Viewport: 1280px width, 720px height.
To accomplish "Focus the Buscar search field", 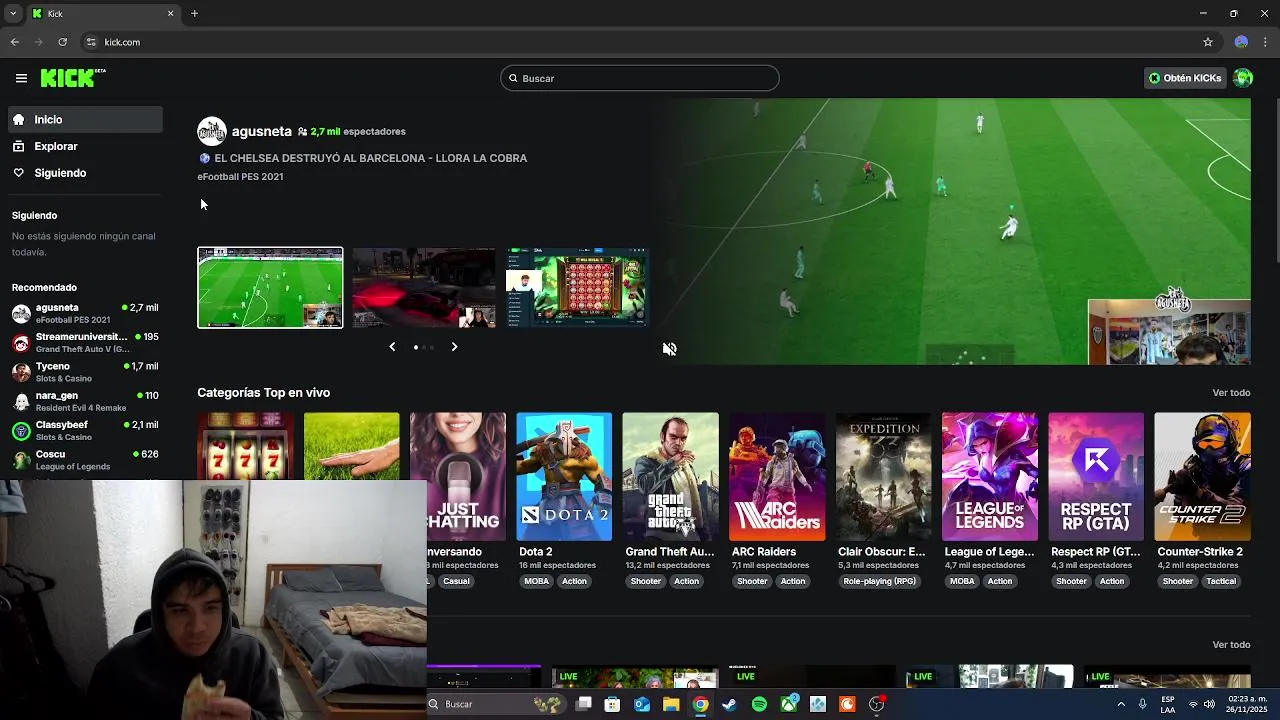I will pyautogui.click(x=640, y=78).
